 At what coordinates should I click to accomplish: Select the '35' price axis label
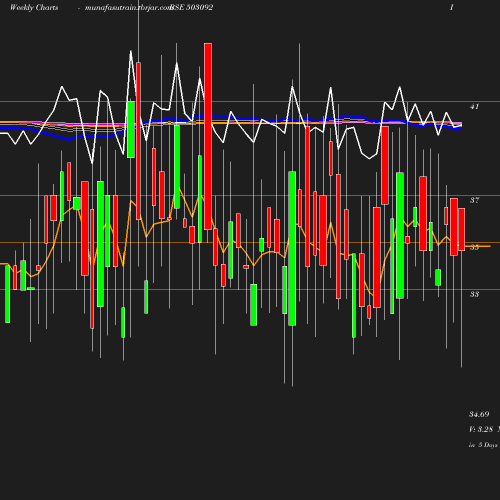pyautogui.click(x=474, y=247)
